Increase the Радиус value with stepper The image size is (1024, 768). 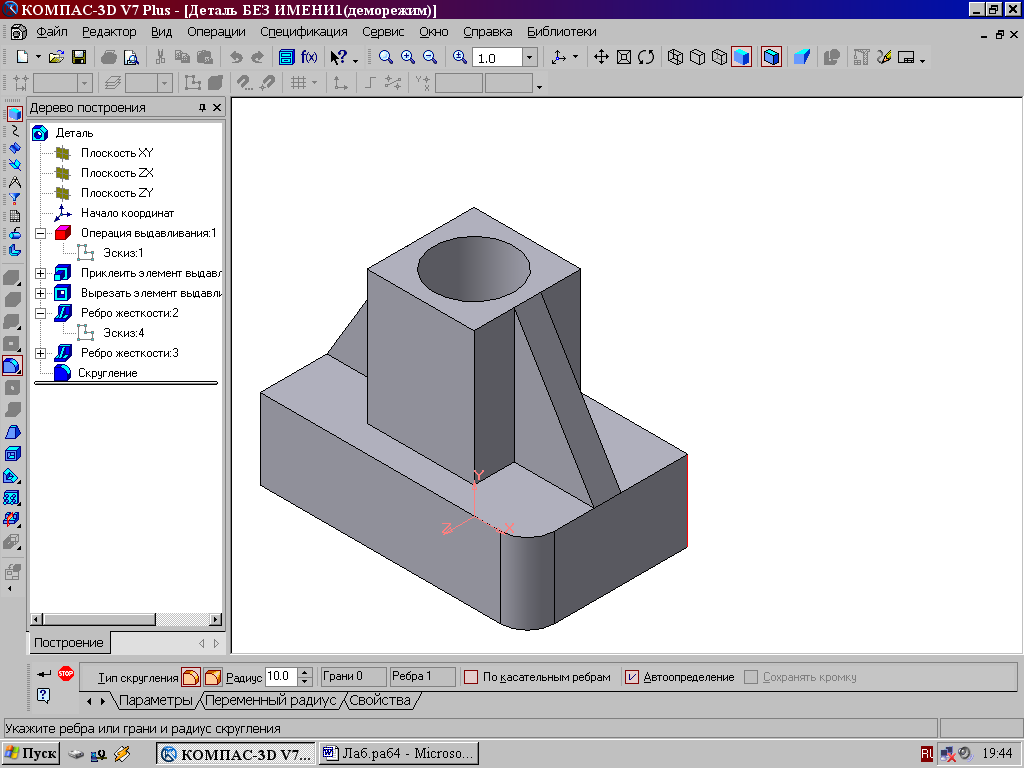305,672
